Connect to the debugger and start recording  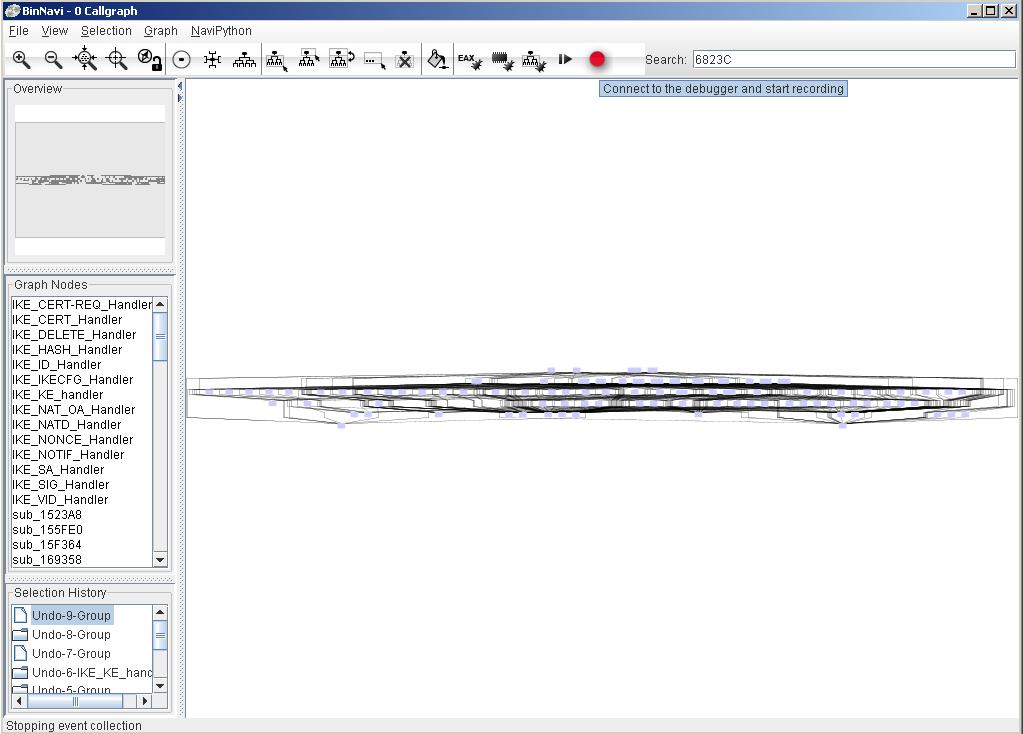596,59
